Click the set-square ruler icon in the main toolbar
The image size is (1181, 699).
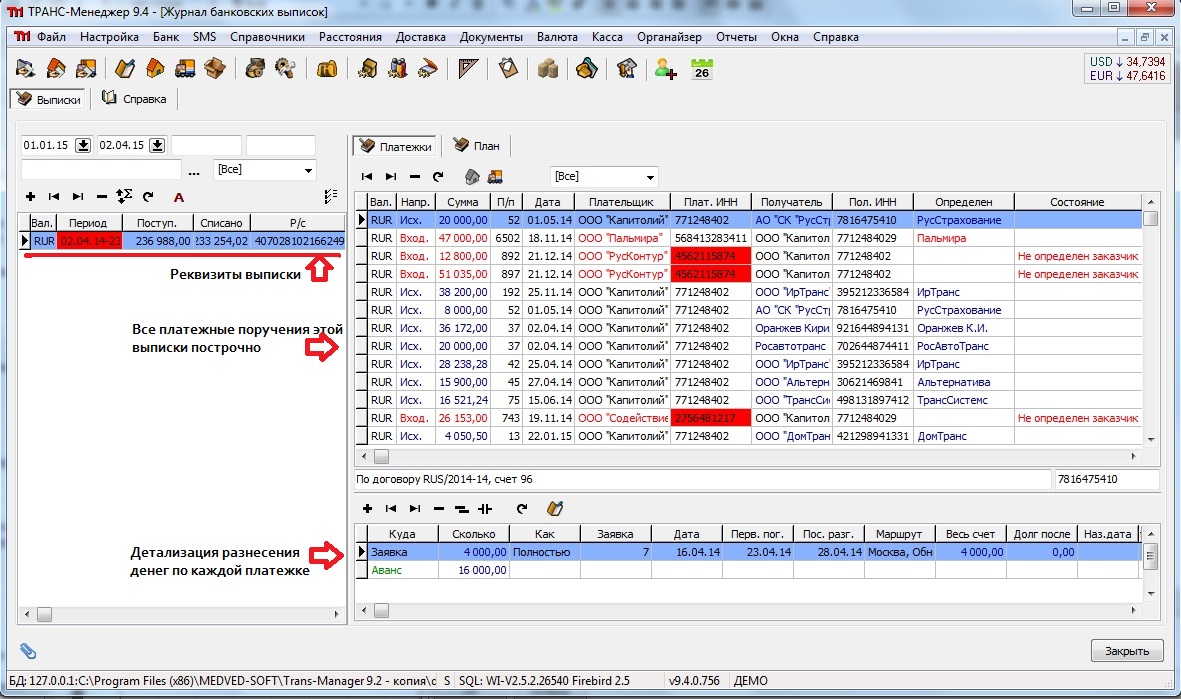468,69
